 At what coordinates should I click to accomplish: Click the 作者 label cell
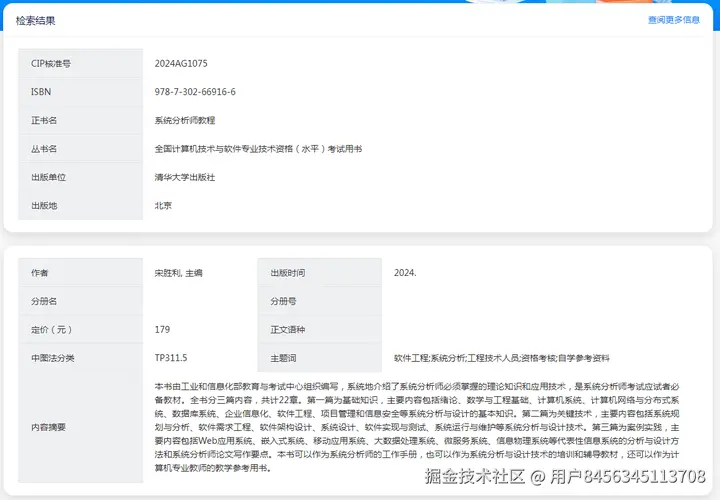[80, 273]
